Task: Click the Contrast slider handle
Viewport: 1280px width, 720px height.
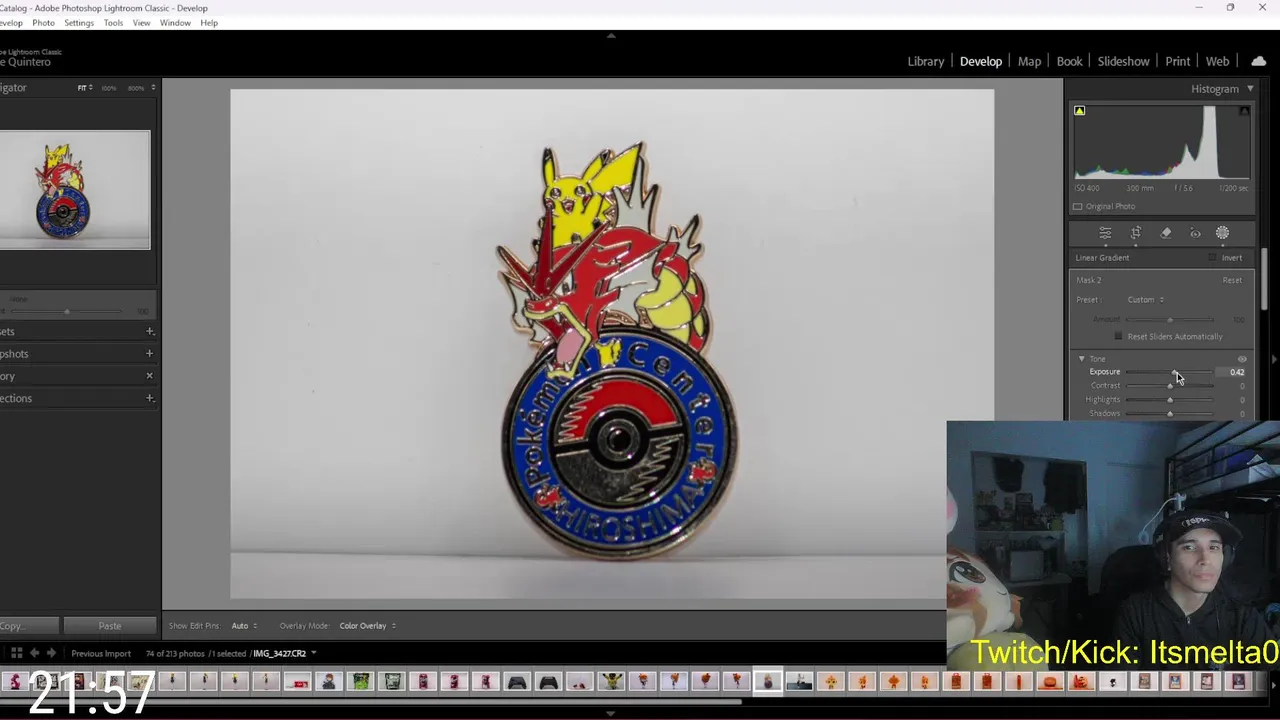Action: click(1170, 386)
